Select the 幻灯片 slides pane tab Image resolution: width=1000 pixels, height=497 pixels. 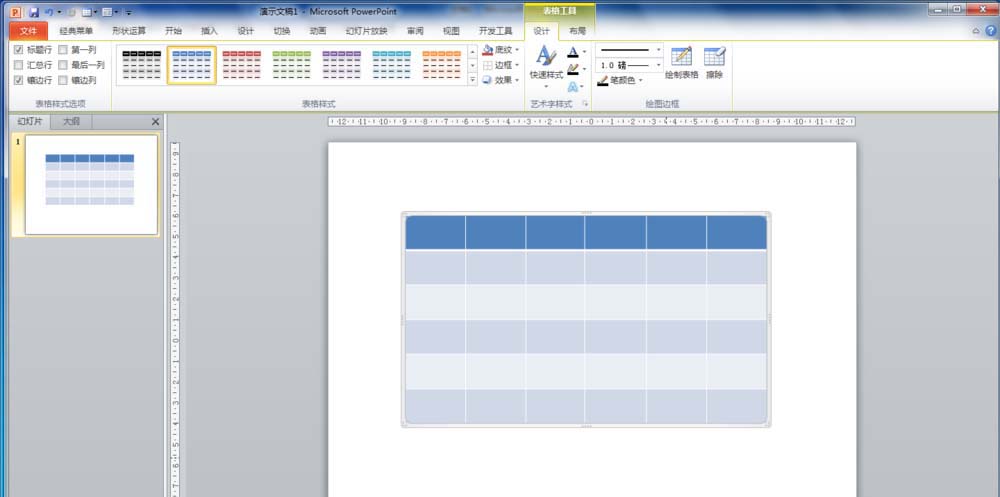click(30, 122)
